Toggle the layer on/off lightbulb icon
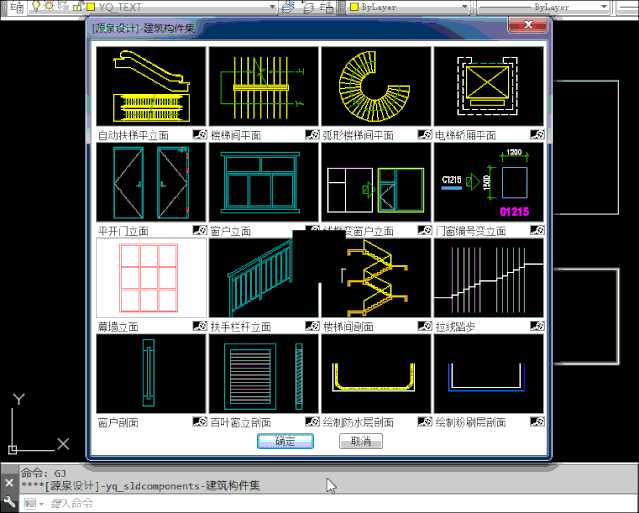639x513 pixels. (x=37, y=7)
